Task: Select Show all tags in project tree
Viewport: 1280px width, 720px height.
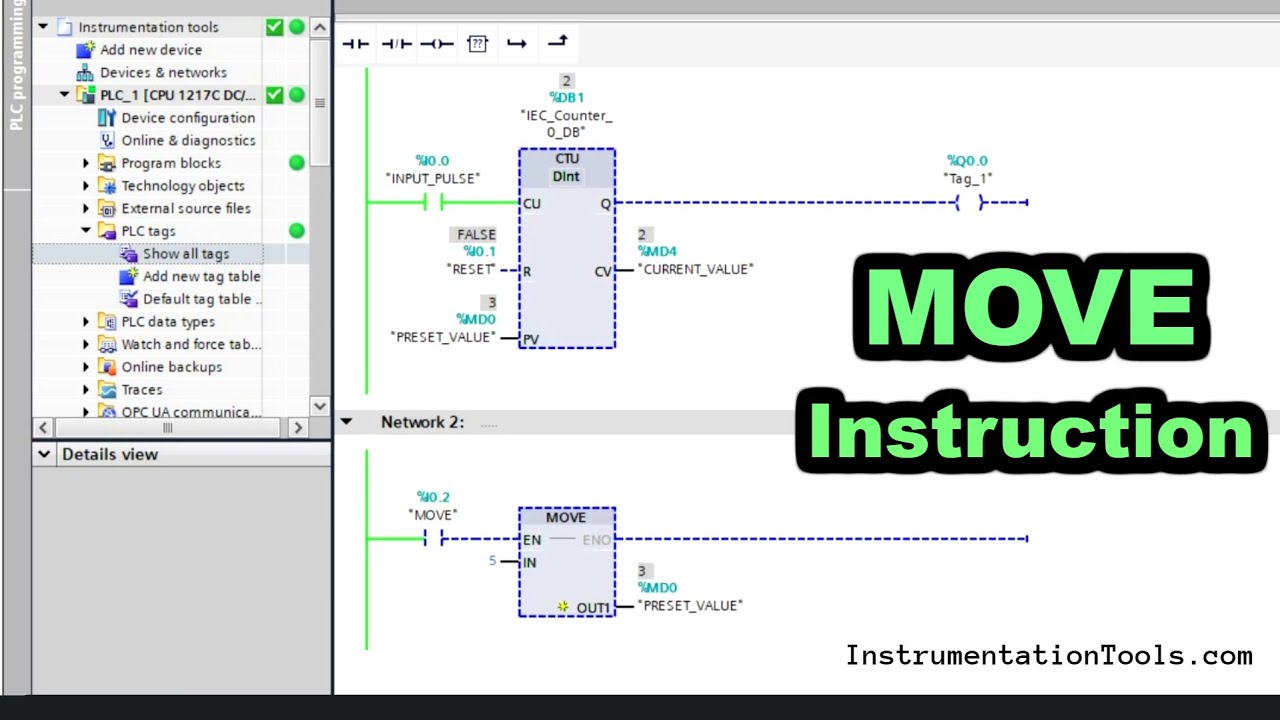Action: pyautogui.click(x=186, y=253)
